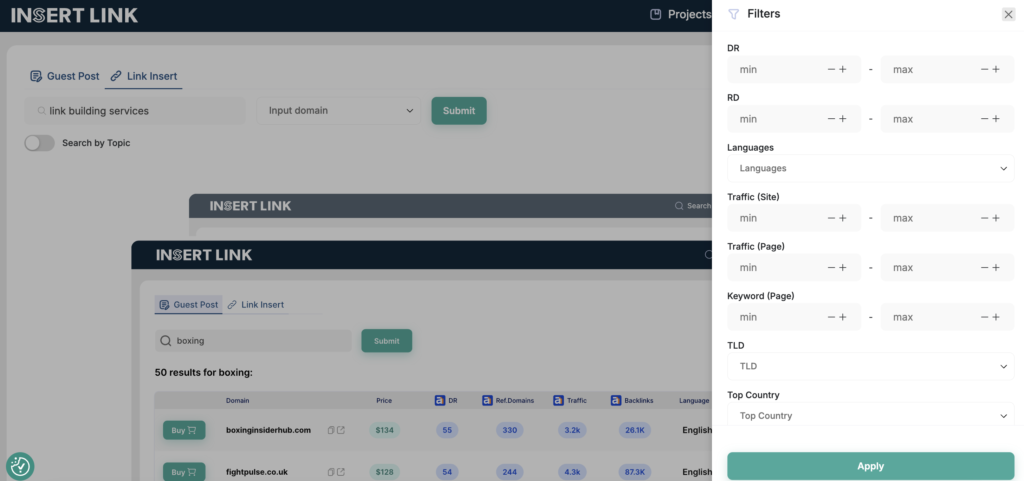Expand the Languages dropdown
The height and width of the screenshot is (481, 1024).
(x=871, y=168)
